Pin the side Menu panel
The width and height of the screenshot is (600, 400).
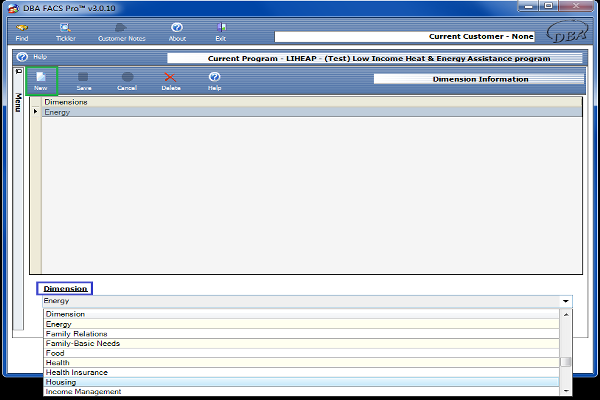(18, 72)
